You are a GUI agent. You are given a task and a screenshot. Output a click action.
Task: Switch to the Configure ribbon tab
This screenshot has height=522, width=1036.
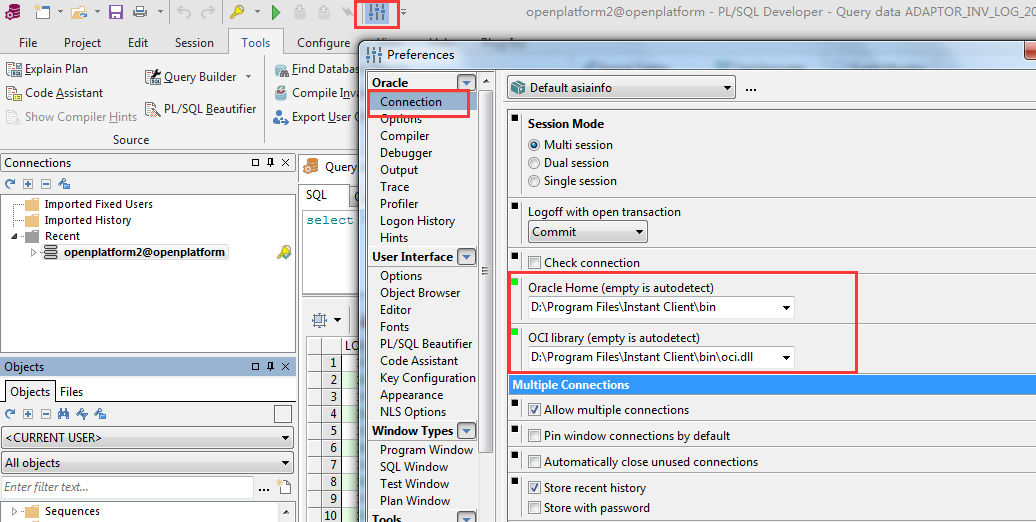(324, 42)
